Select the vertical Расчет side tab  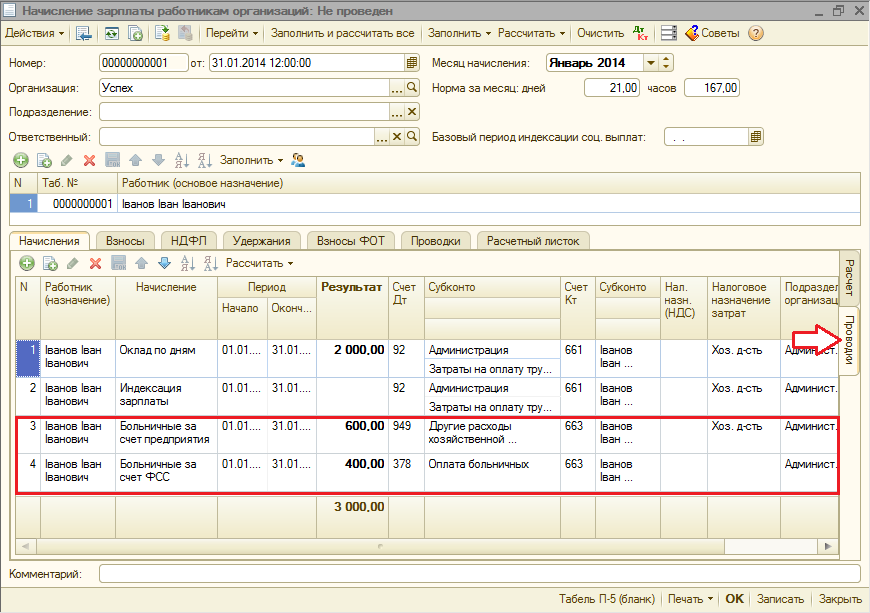849,277
